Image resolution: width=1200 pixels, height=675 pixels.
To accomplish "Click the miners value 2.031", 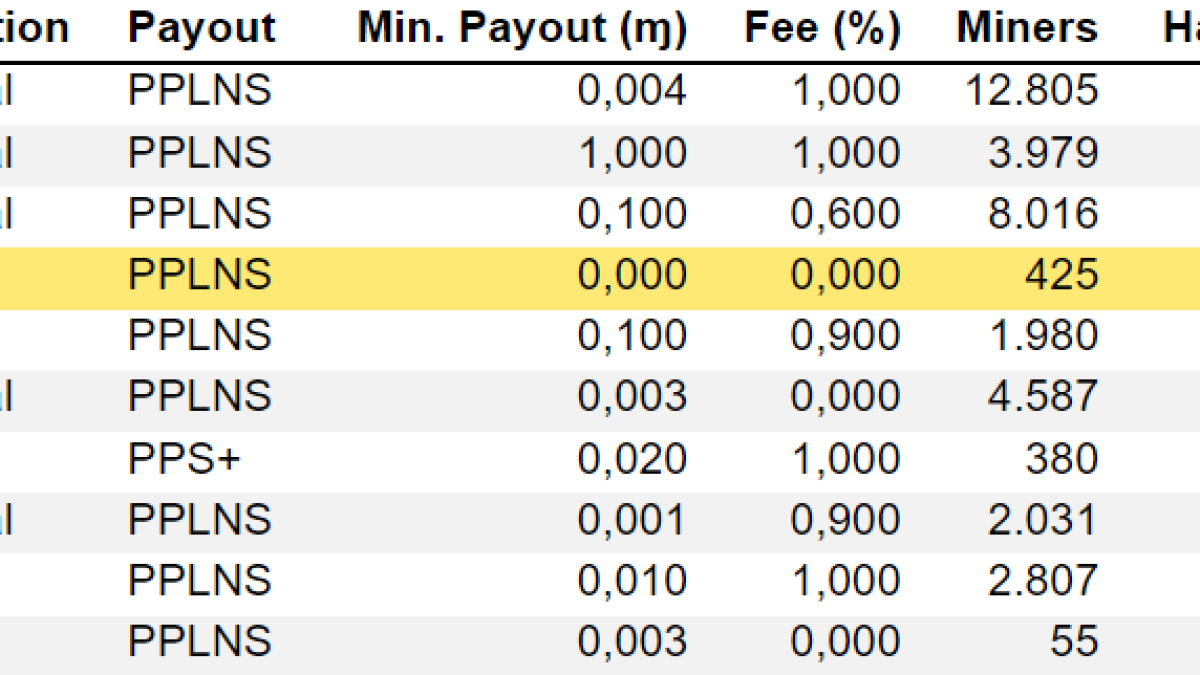I will click(1043, 520).
